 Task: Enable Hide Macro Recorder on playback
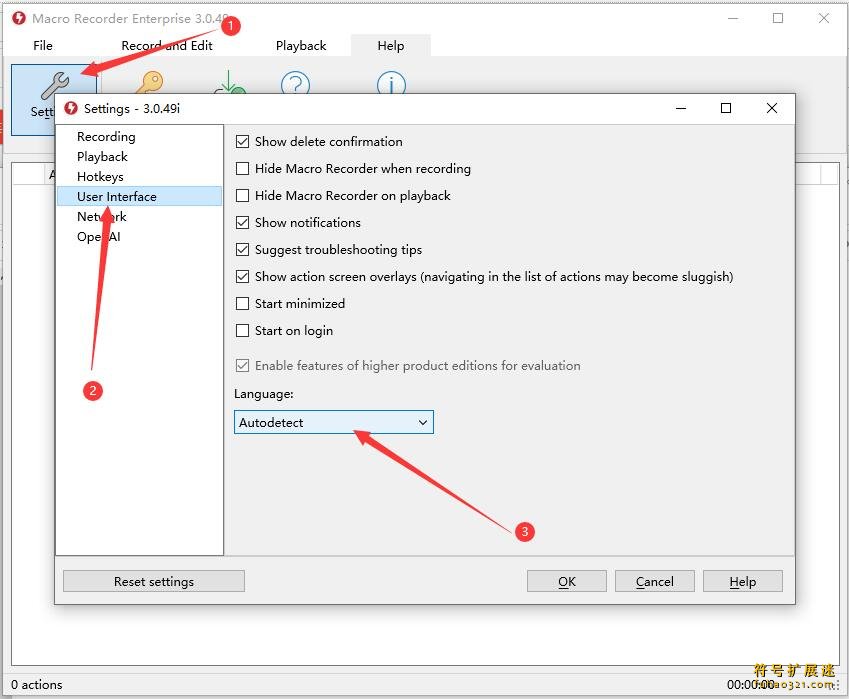point(243,195)
